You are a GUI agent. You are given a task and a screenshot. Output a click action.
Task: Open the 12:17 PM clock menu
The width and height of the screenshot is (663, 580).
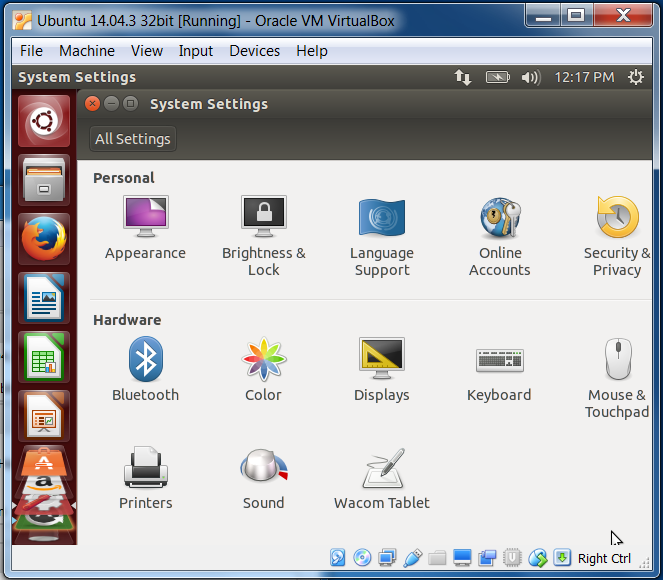pyautogui.click(x=584, y=77)
